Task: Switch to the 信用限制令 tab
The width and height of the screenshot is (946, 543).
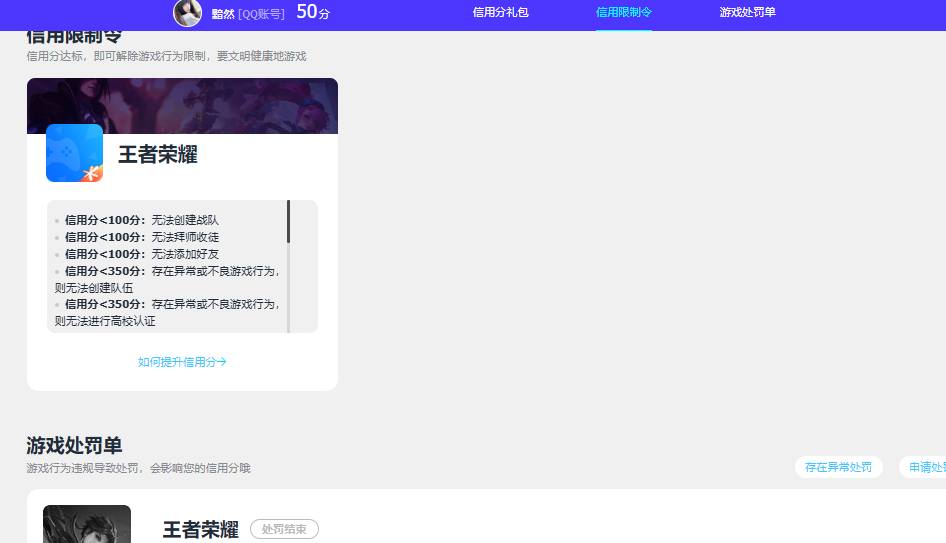Action: tap(623, 13)
